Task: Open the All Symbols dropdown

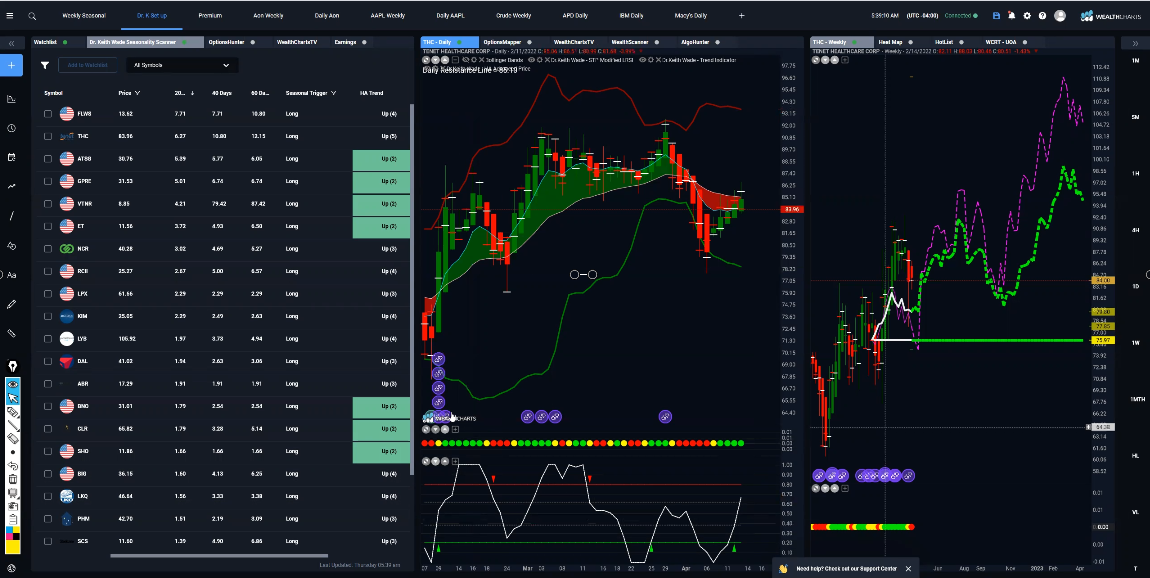Action: click(182, 65)
